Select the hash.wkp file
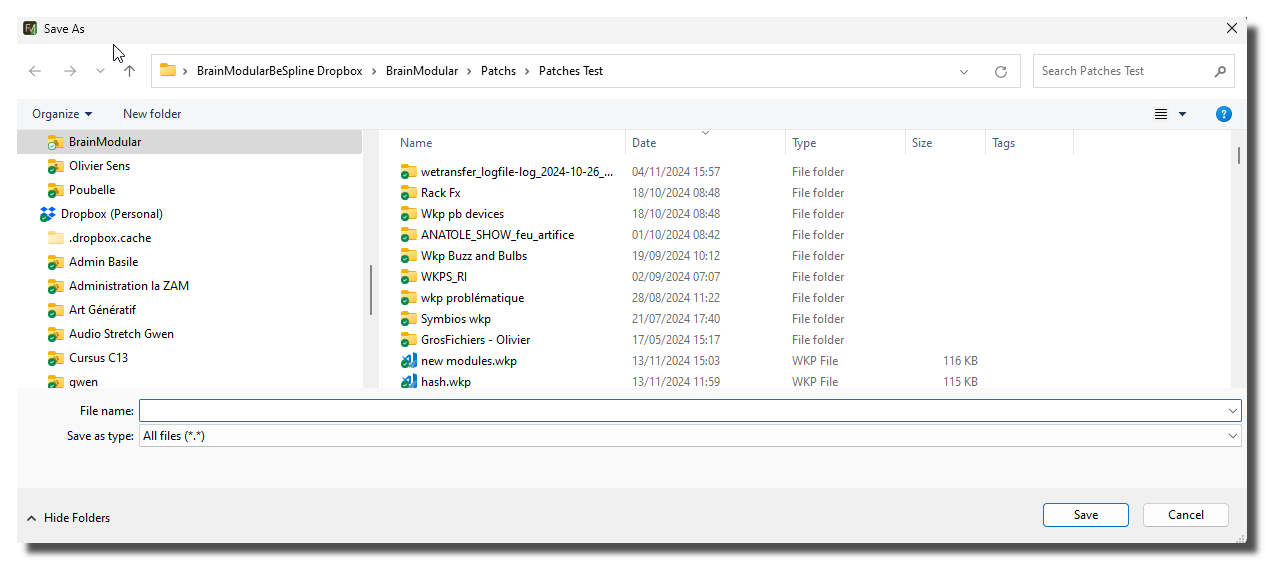Image resolution: width=1265 pixels, height=561 pixels. pos(445,382)
